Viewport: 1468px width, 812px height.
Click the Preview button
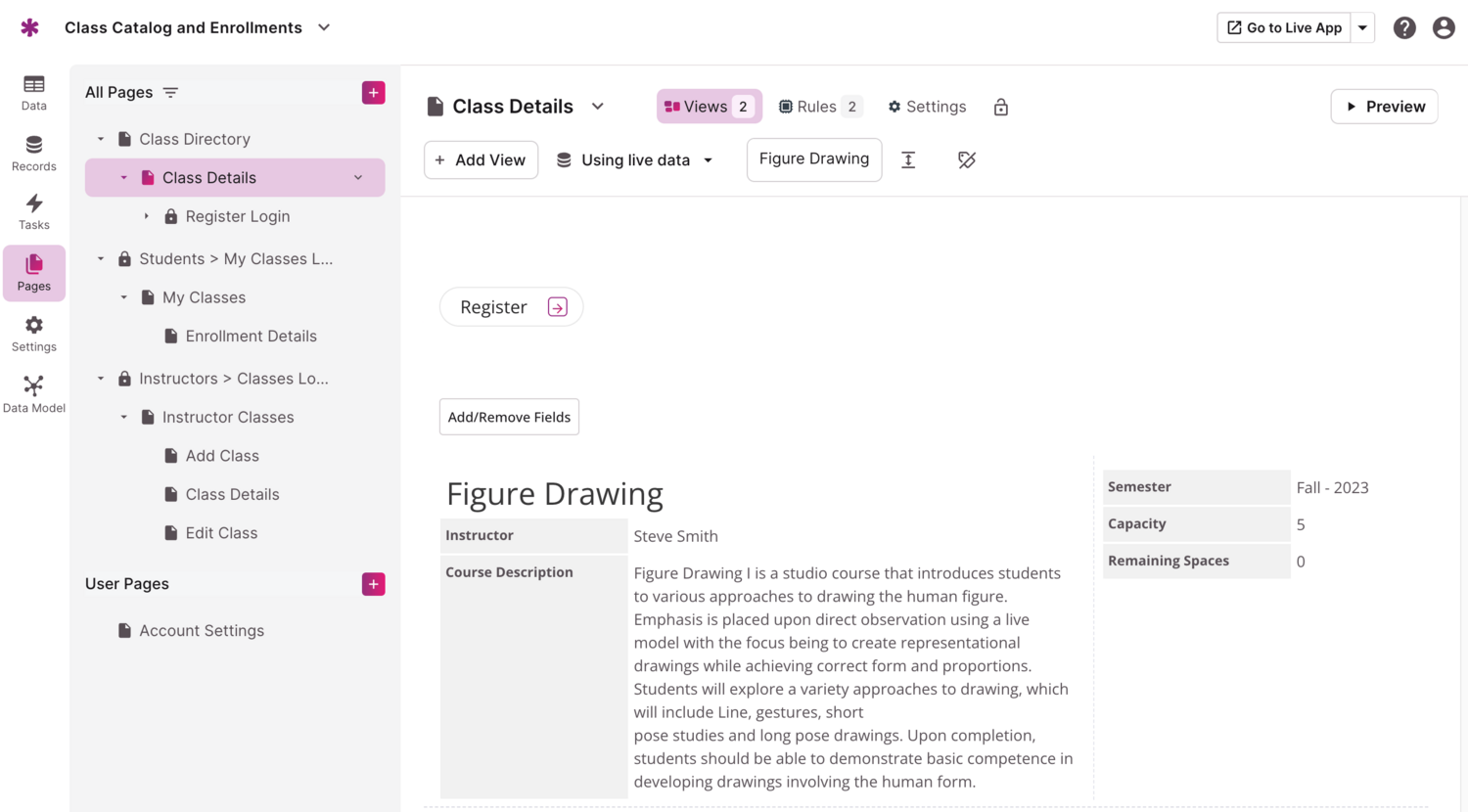pyautogui.click(x=1384, y=107)
